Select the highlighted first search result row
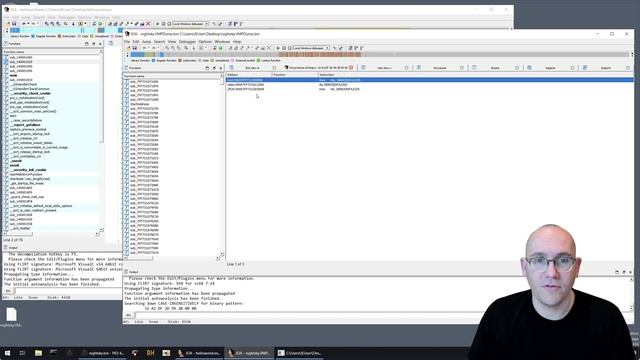 pos(429,80)
